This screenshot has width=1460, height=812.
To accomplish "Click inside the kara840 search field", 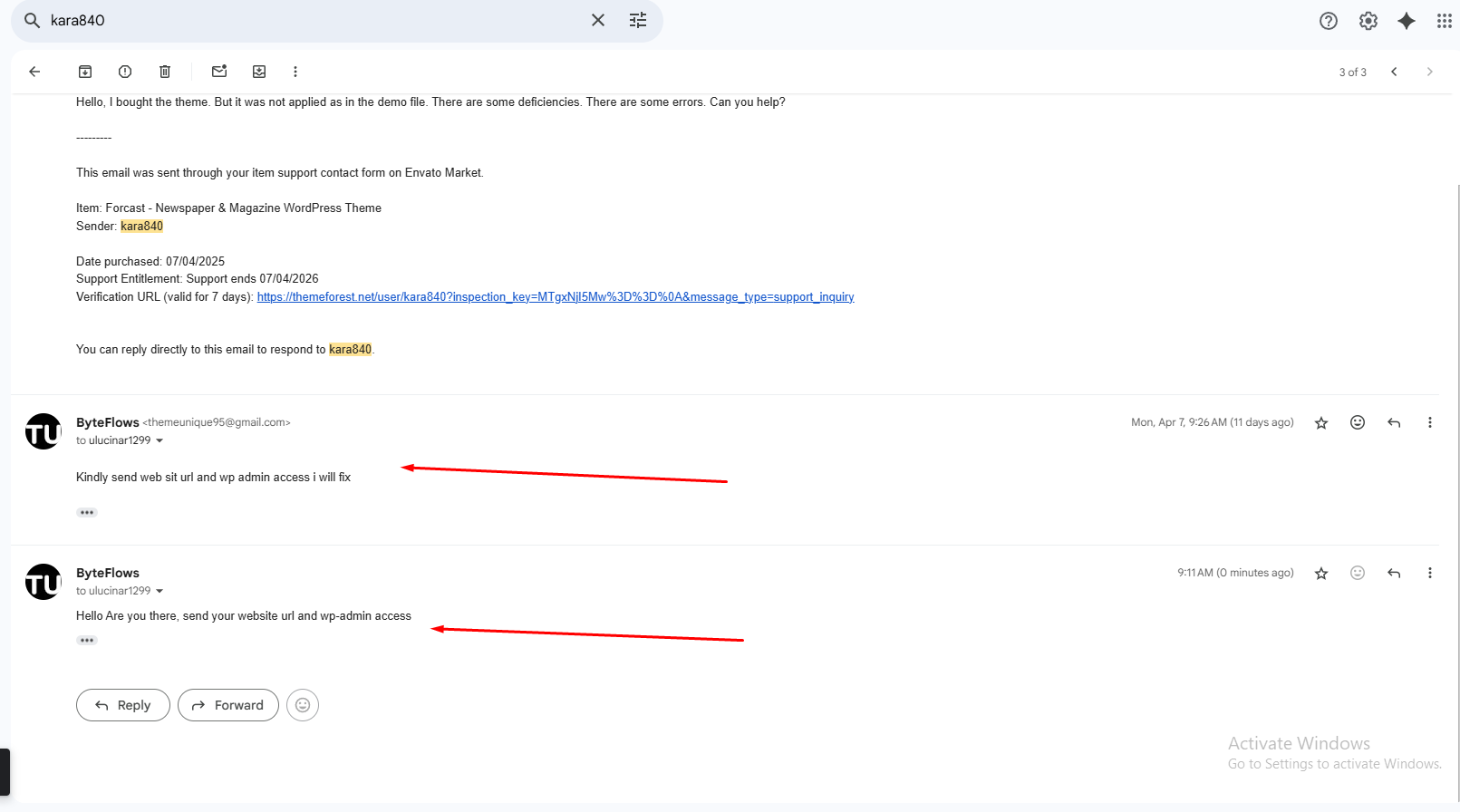I will coord(313,20).
